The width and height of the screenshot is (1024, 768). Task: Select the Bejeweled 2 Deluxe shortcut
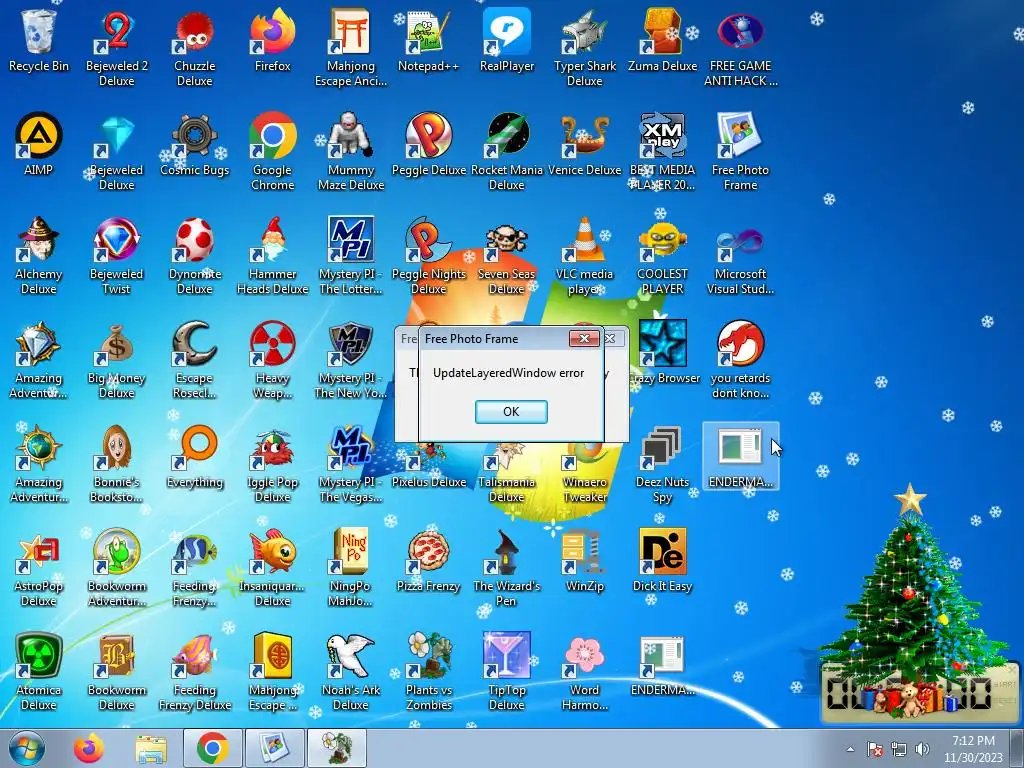116,47
